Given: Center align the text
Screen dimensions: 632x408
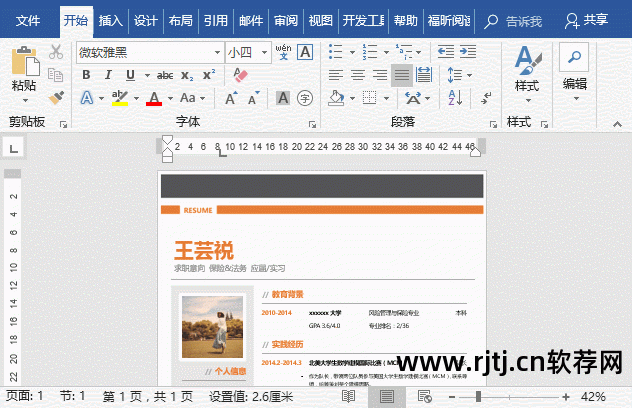Looking at the screenshot, I should click(x=358, y=75).
